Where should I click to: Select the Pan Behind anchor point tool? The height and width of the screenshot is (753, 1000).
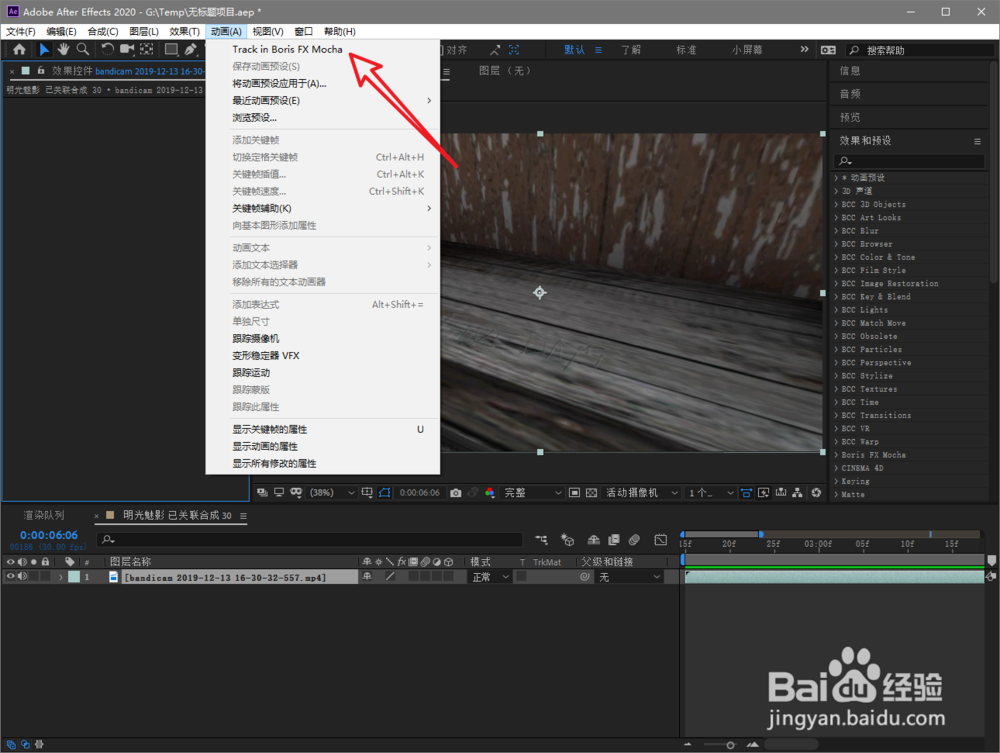tap(147, 49)
